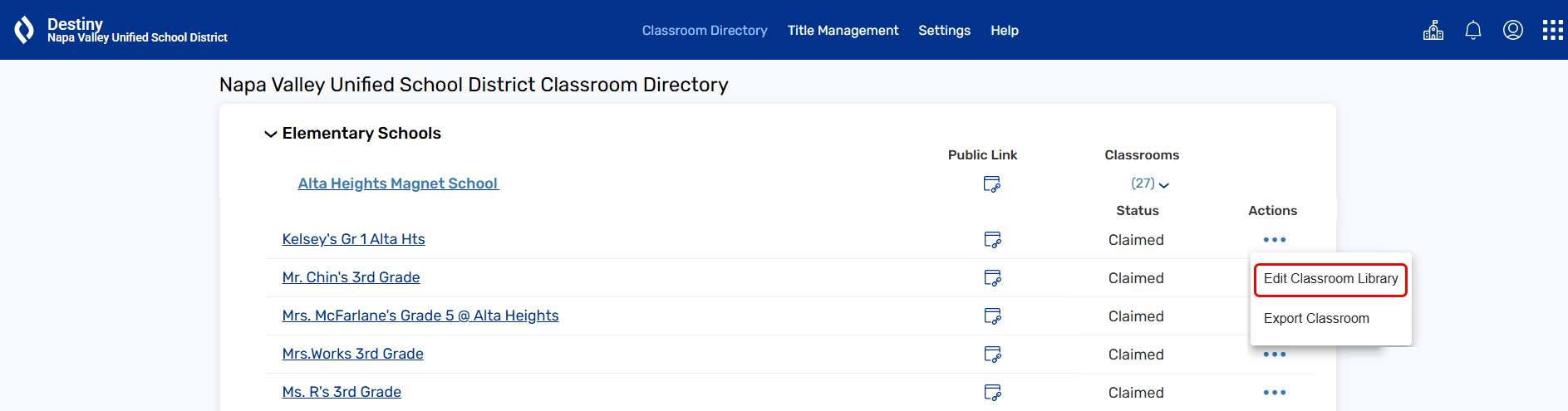The image size is (1568, 411).
Task: Open public link icon for Mrs.Works 3rd Grade
Action: pyautogui.click(x=993, y=355)
